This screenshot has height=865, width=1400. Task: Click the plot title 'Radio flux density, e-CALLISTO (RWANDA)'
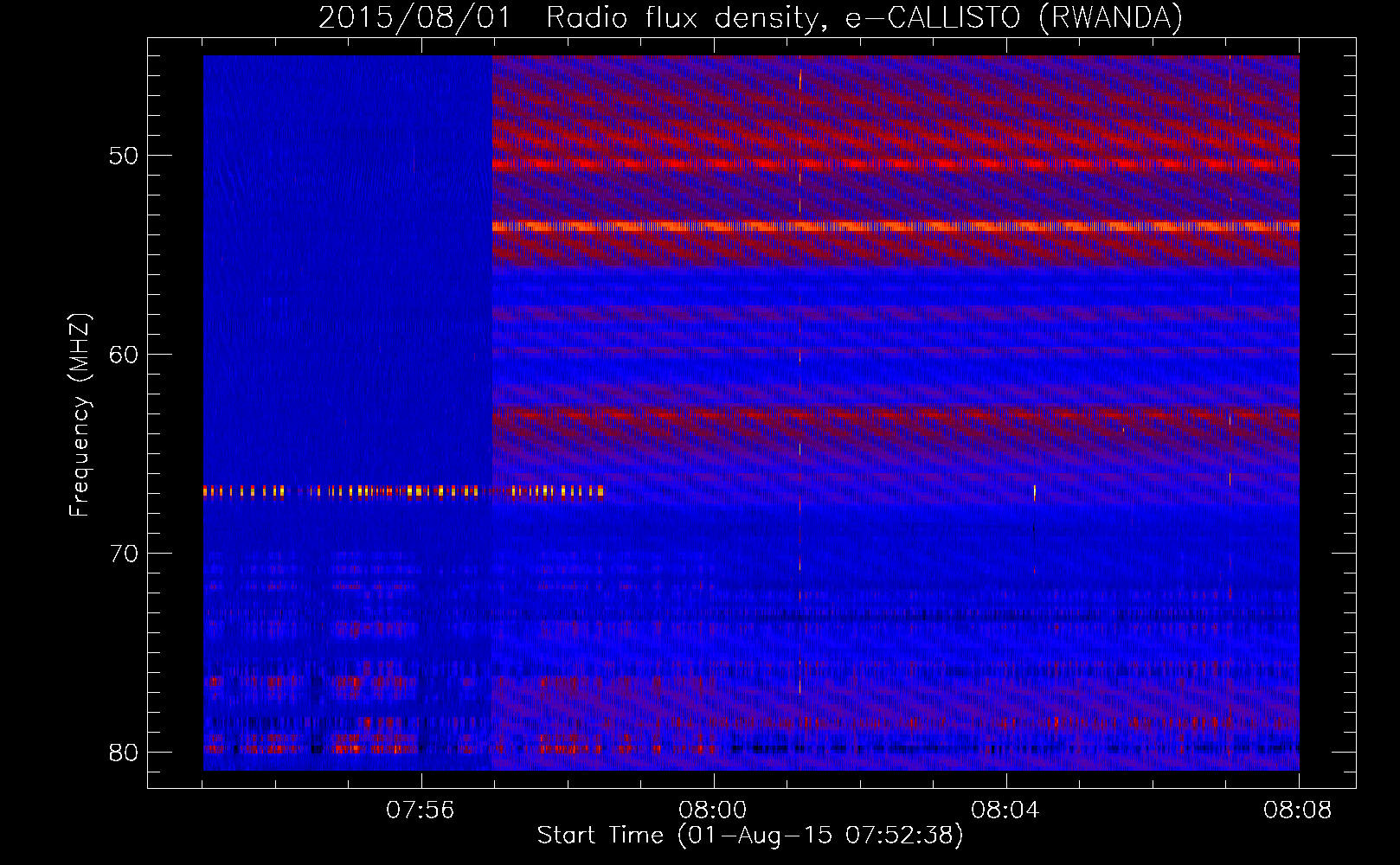tap(864, 17)
